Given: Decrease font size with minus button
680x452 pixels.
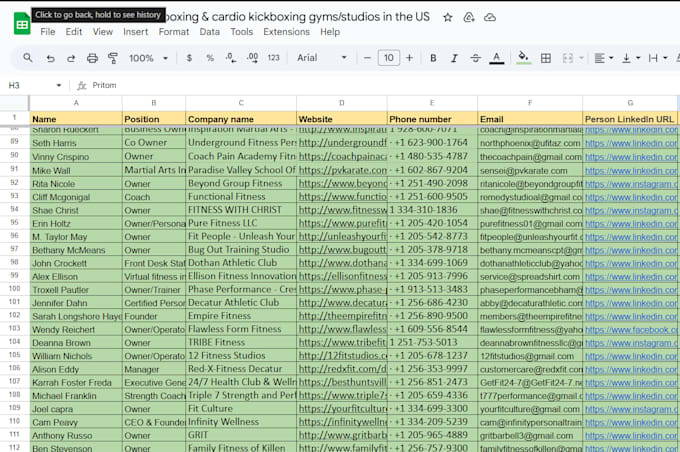Looking at the screenshot, I should click(x=367, y=58).
